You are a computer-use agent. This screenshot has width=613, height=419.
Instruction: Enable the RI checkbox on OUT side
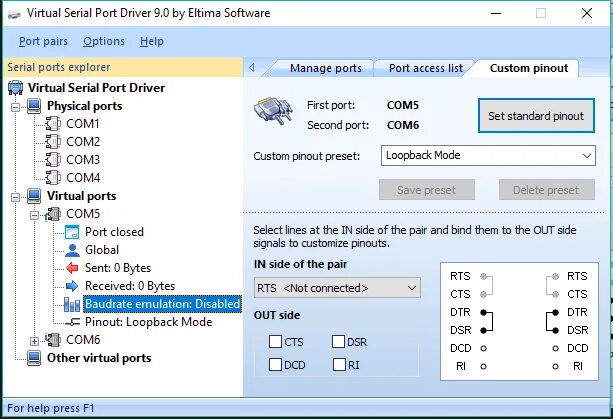(x=339, y=365)
